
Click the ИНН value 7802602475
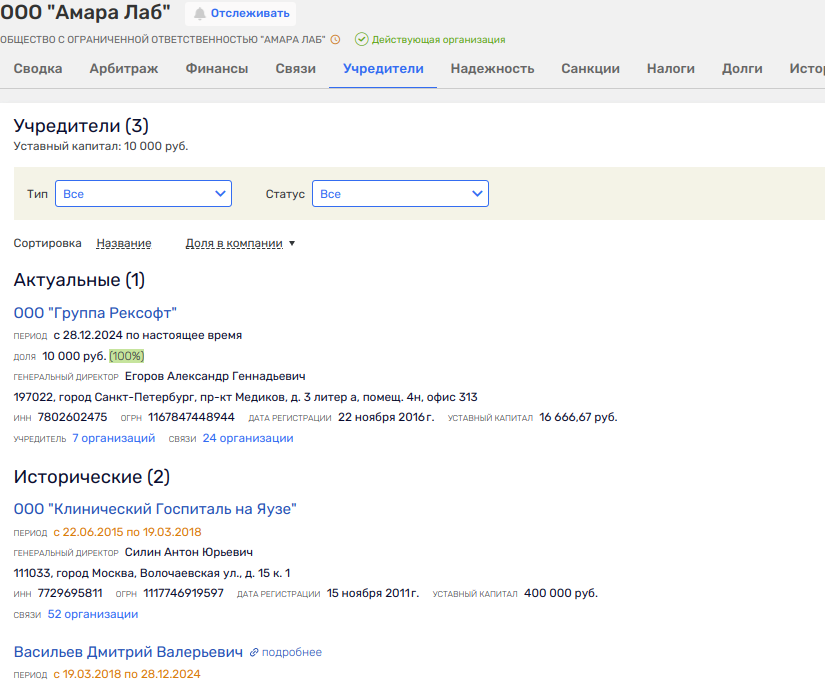[x=73, y=417]
